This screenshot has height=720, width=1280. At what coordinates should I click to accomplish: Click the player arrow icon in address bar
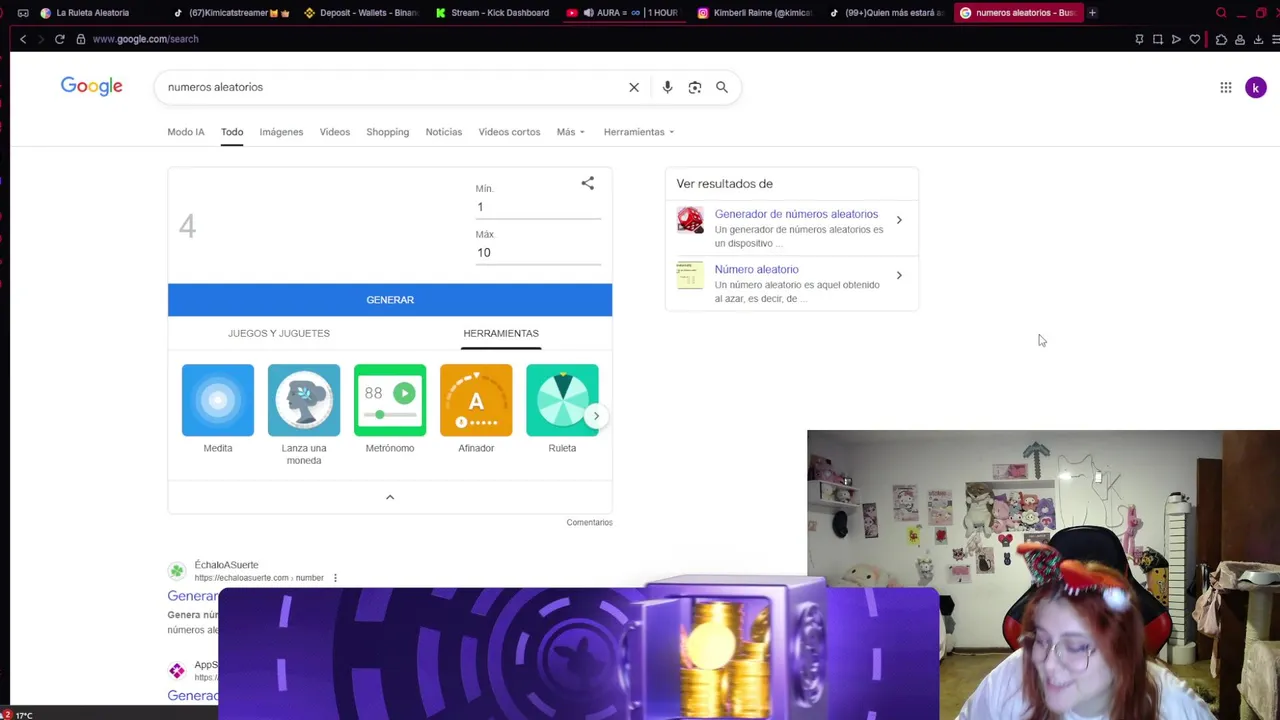pyautogui.click(x=1176, y=39)
